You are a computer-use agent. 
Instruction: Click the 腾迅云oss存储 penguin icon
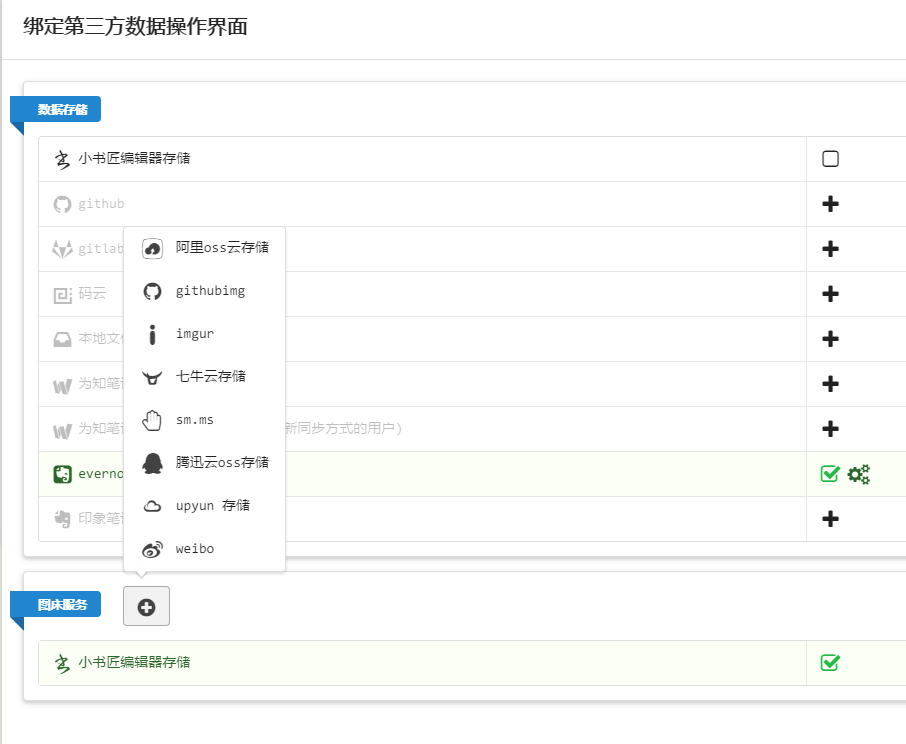click(152, 463)
